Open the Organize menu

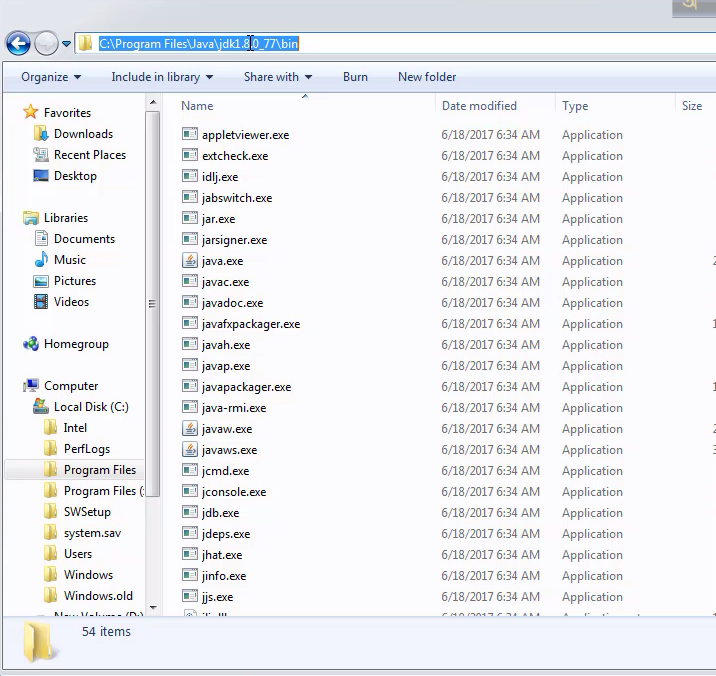click(x=51, y=77)
